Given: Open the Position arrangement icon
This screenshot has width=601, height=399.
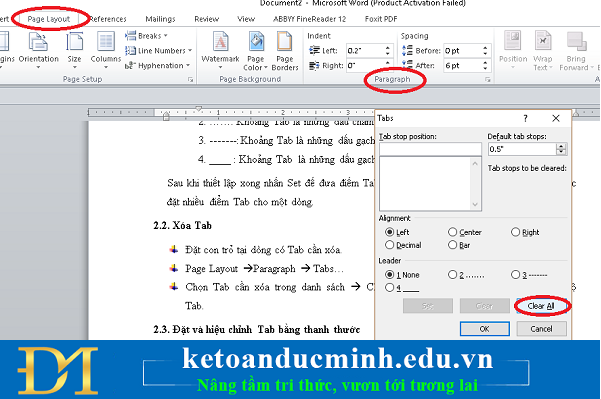Looking at the screenshot, I should pyautogui.click(x=513, y=51).
